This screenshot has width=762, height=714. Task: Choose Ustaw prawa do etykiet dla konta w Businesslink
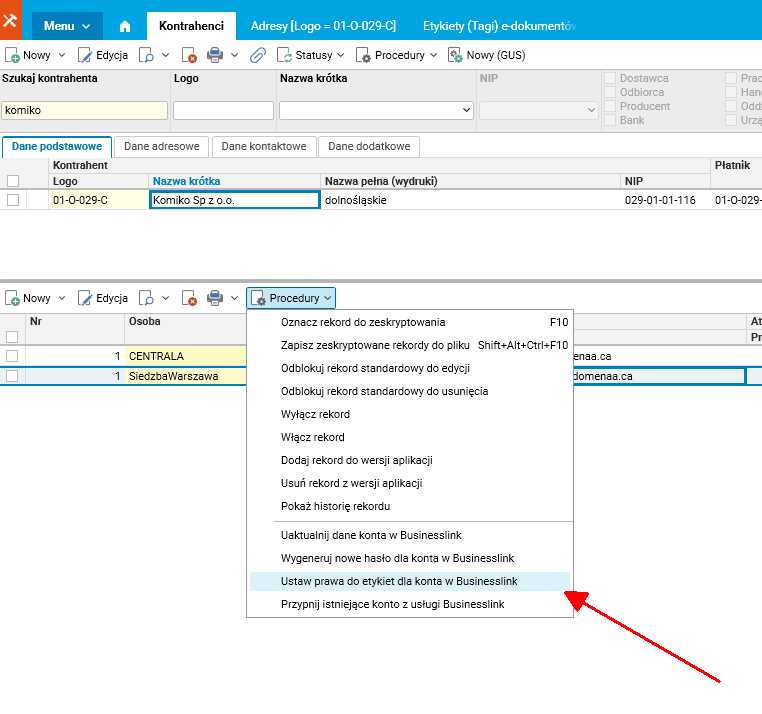click(x=410, y=581)
